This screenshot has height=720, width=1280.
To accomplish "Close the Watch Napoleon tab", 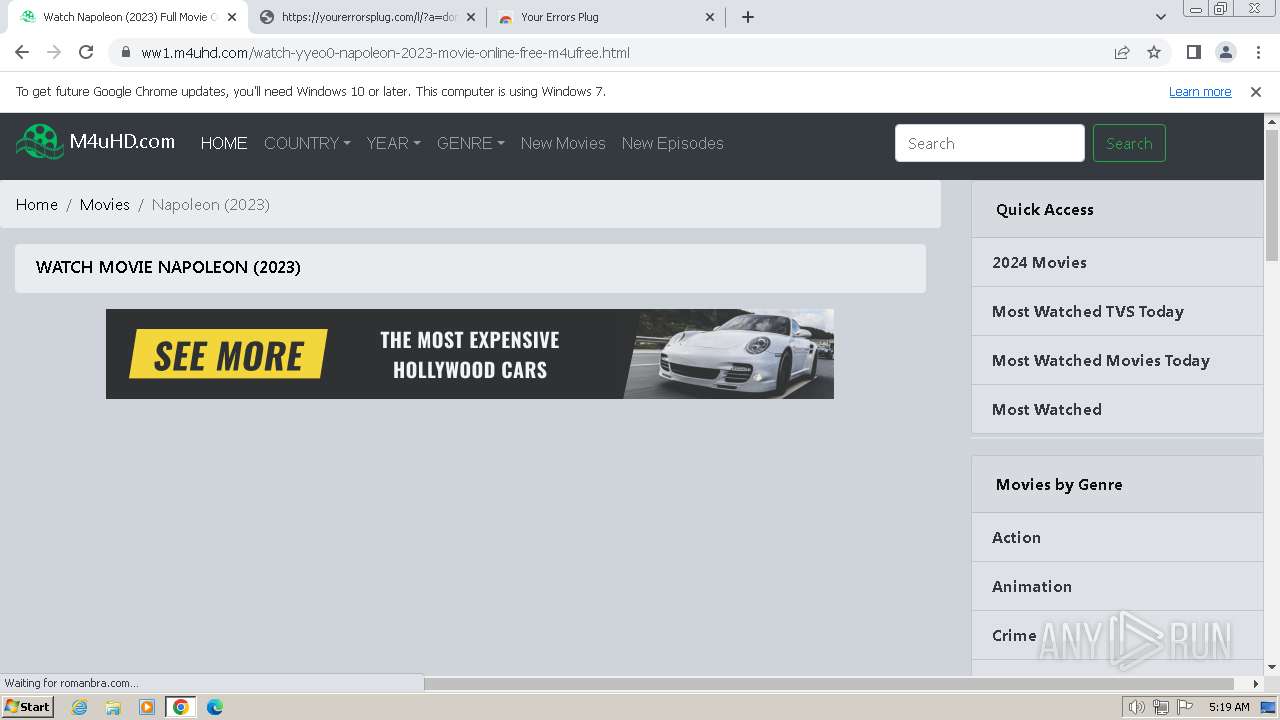I will pyautogui.click(x=232, y=17).
